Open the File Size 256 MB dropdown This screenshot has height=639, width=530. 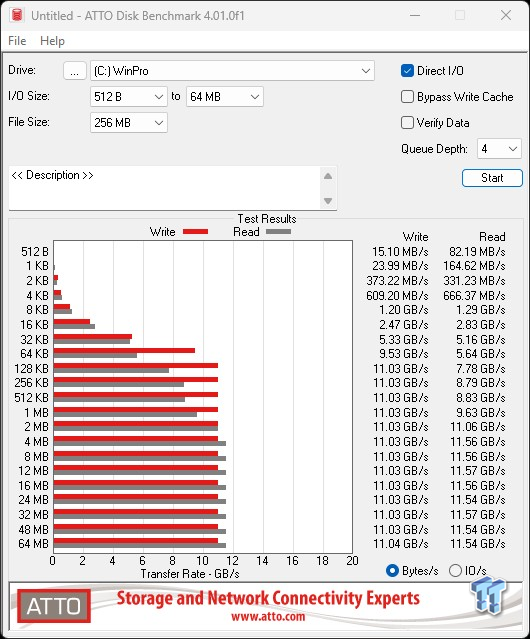click(x=129, y=123)
